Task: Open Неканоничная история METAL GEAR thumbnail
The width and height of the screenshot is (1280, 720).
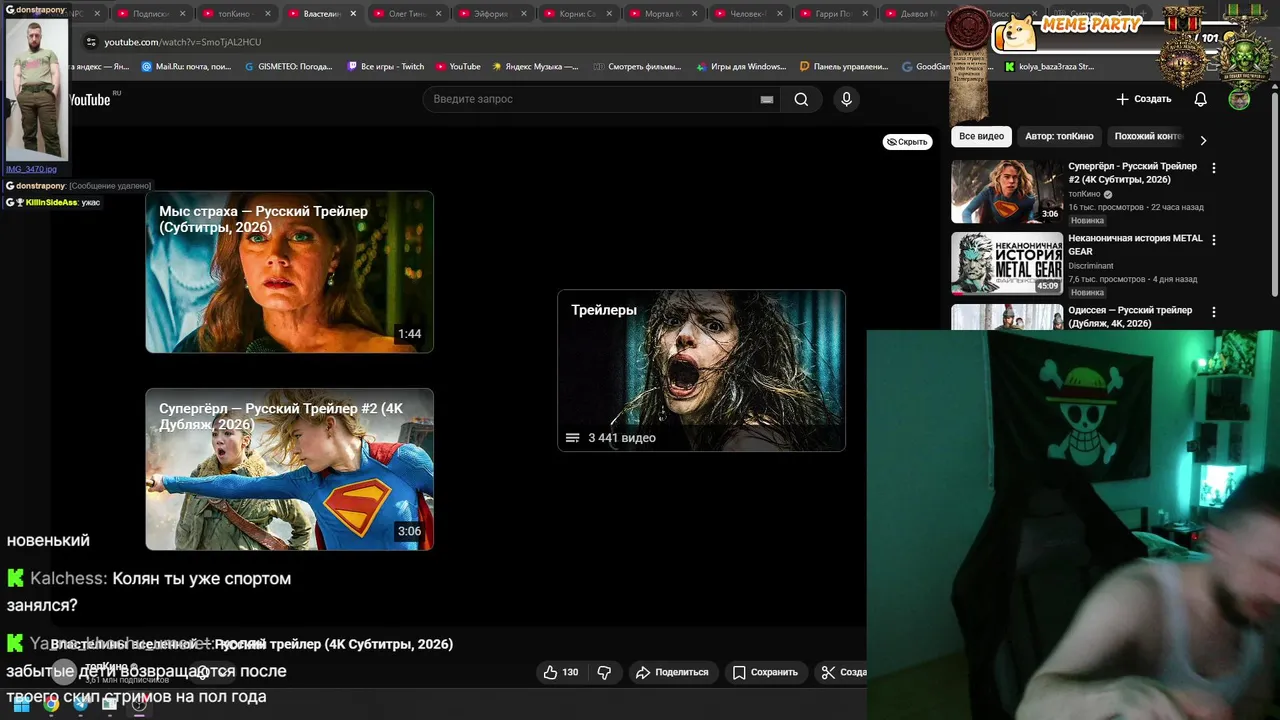Action: click(1006, 263)
